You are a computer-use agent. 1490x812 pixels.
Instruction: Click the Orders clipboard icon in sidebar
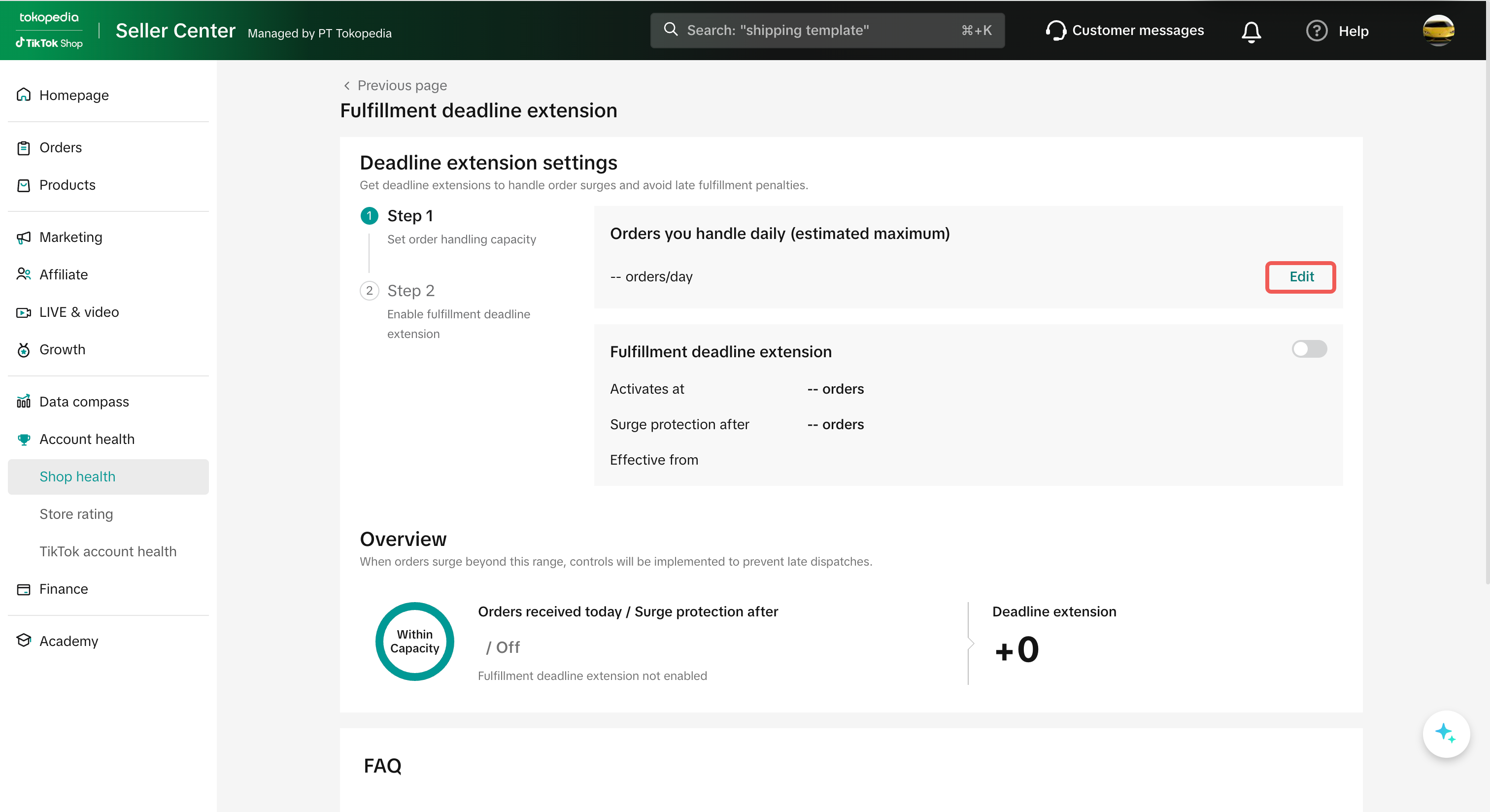click(24, 148)
